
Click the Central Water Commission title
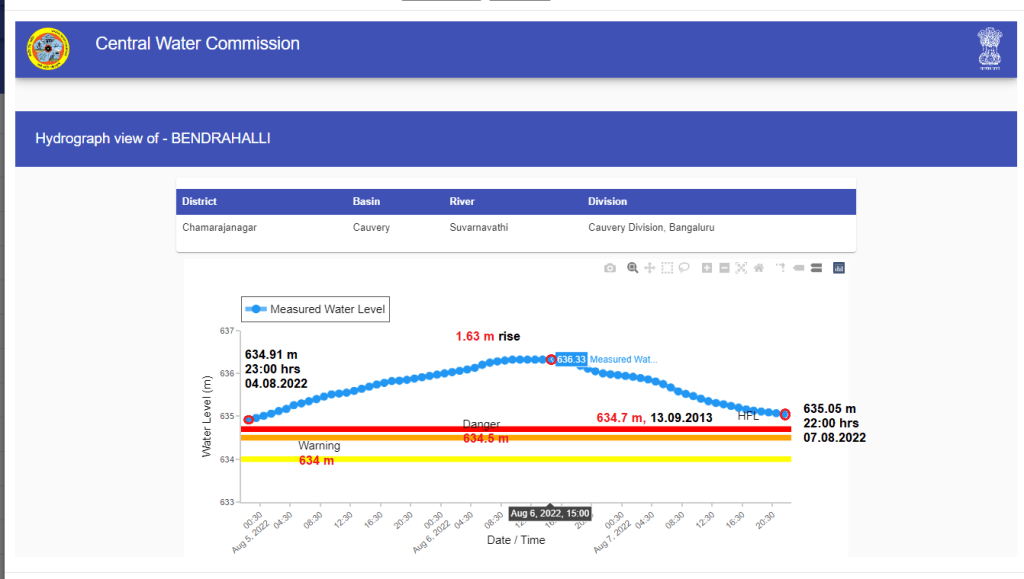point(197,44)
